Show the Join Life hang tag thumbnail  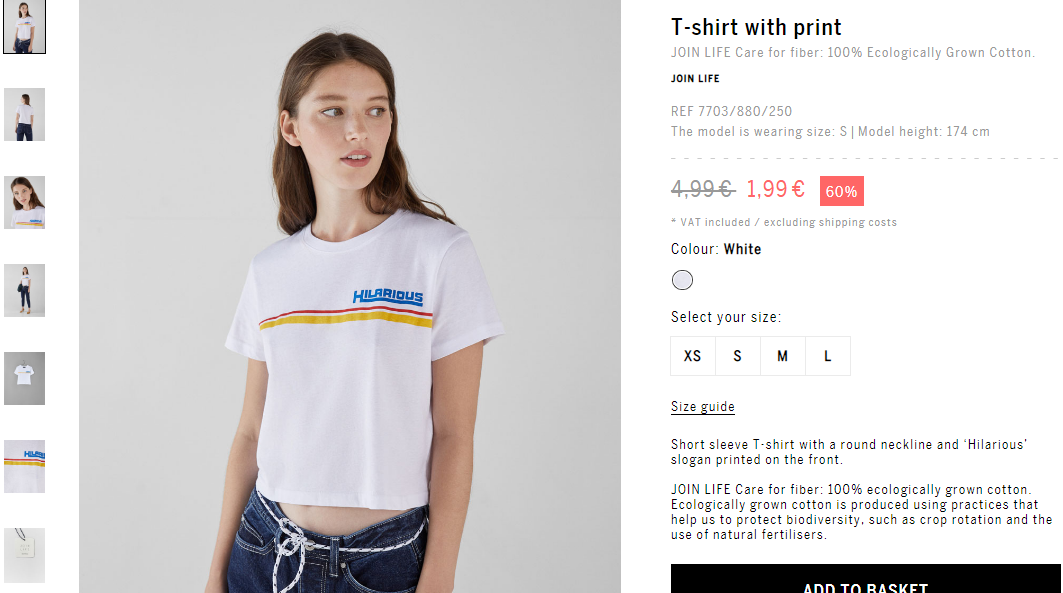tap(24, 555)
